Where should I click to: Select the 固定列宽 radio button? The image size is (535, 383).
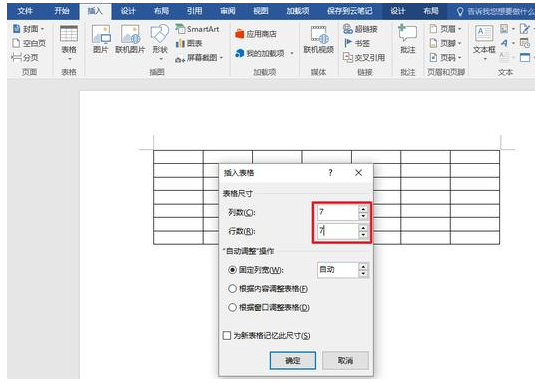click(x=232, y=270)
